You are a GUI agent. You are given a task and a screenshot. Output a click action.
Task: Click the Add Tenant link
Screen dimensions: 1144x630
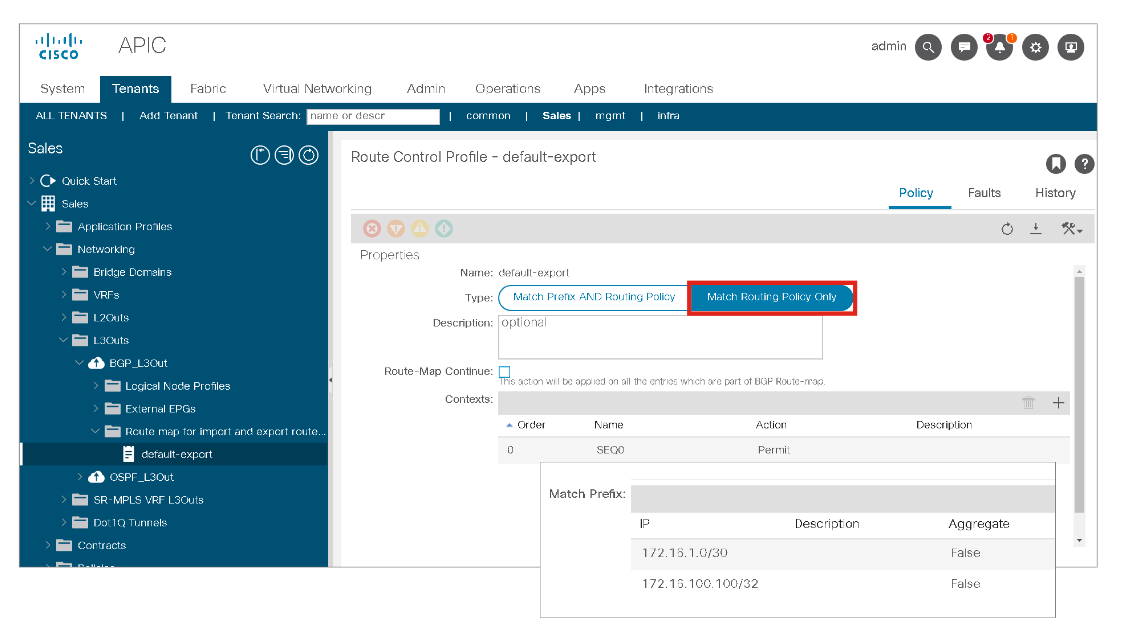pos(168,116)
